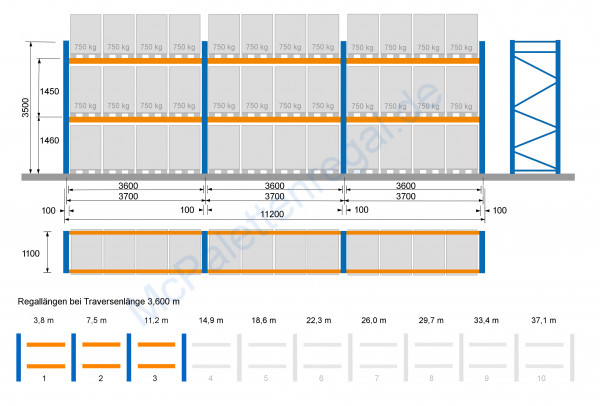This screenshot has height=406, width=600.
Task: Click the 1450 upper level height dimension
Action: pos(50,91)
